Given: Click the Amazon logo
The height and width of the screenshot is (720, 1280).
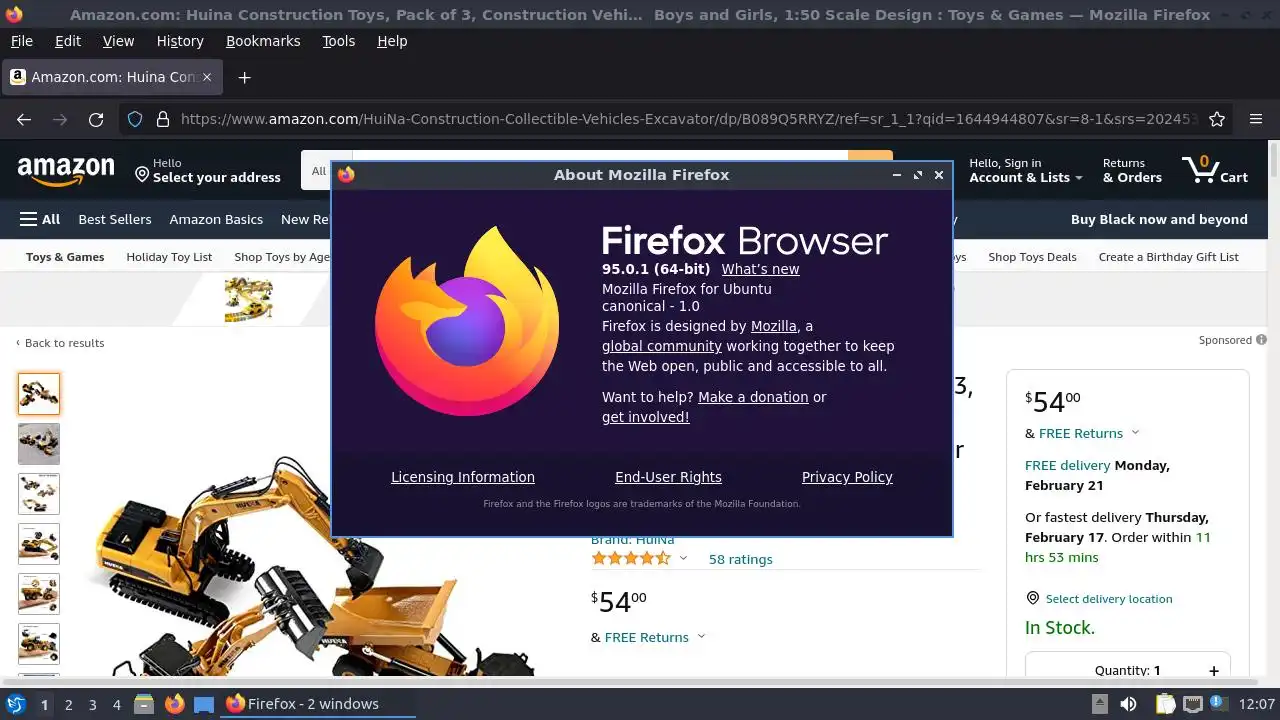Looking at the screenshot, I should coord(66,171).
